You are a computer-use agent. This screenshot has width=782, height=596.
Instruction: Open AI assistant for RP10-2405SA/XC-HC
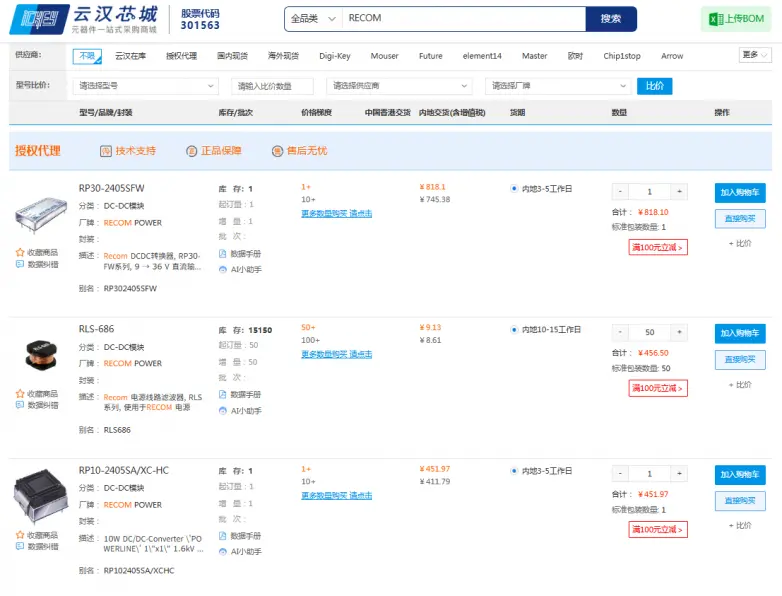pyautogui.click(x=223, y=552)
